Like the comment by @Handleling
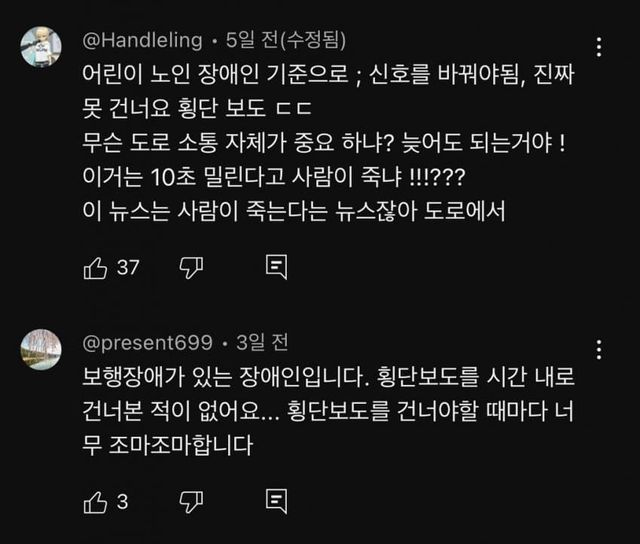The width and height of the screenshot is (640, 544). (x=96, y=267)
